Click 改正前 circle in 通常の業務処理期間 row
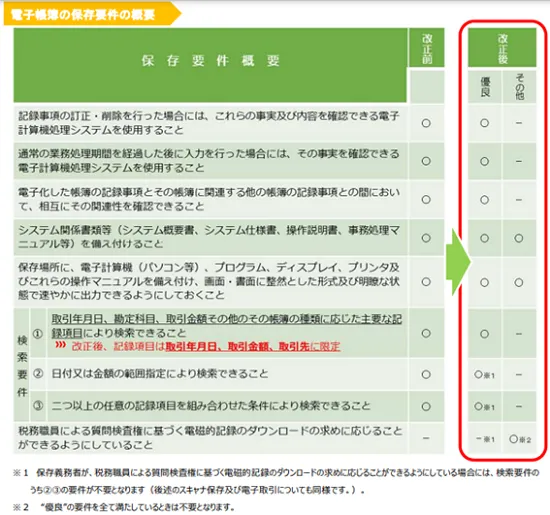Viewport: 550px width, 515px height. pos(426,161)
